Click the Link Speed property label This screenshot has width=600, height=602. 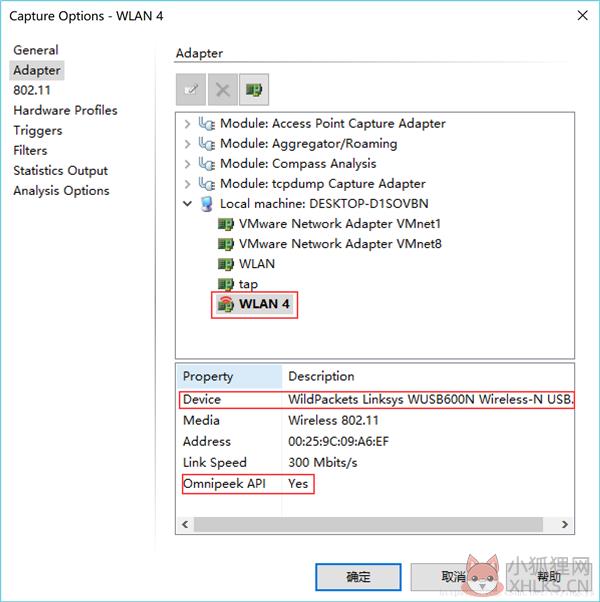[x=215, y=463]
